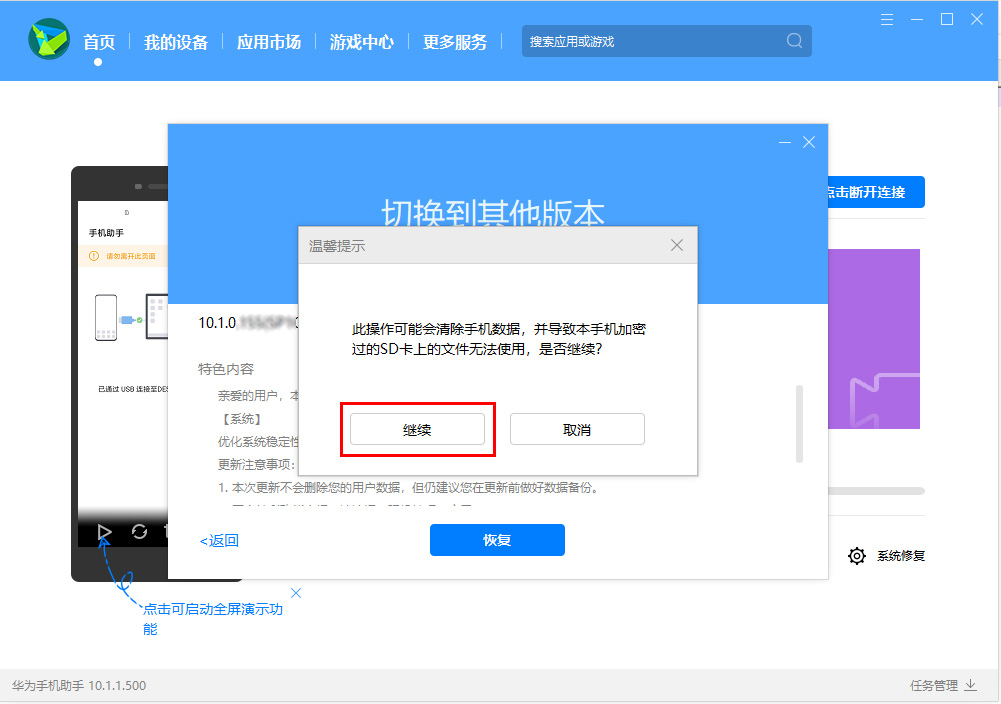Close the 温馨提示 warning dialog
The width and height of the screenshot is (1001, 704).
676,244
